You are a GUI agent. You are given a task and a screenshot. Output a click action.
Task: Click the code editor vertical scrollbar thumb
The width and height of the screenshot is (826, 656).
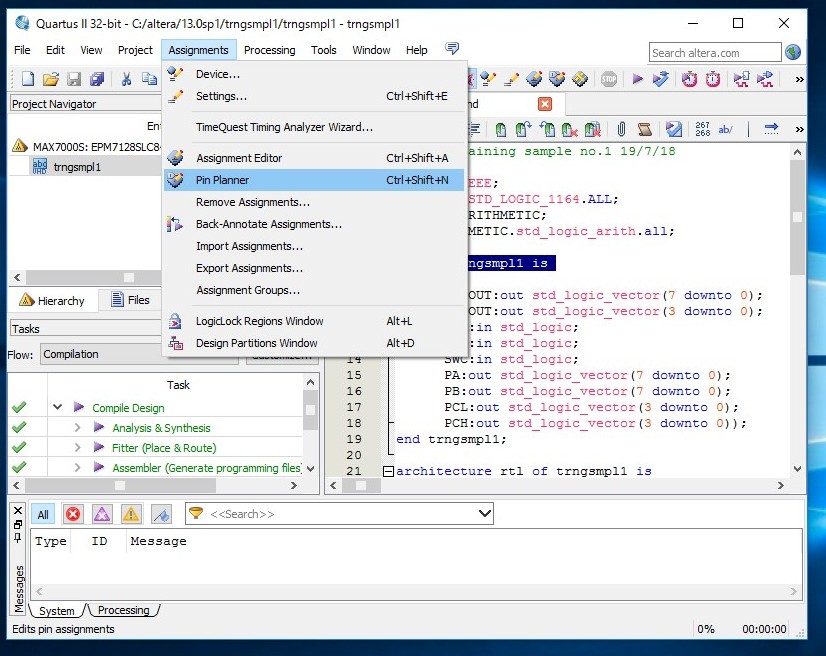(797, 218)
